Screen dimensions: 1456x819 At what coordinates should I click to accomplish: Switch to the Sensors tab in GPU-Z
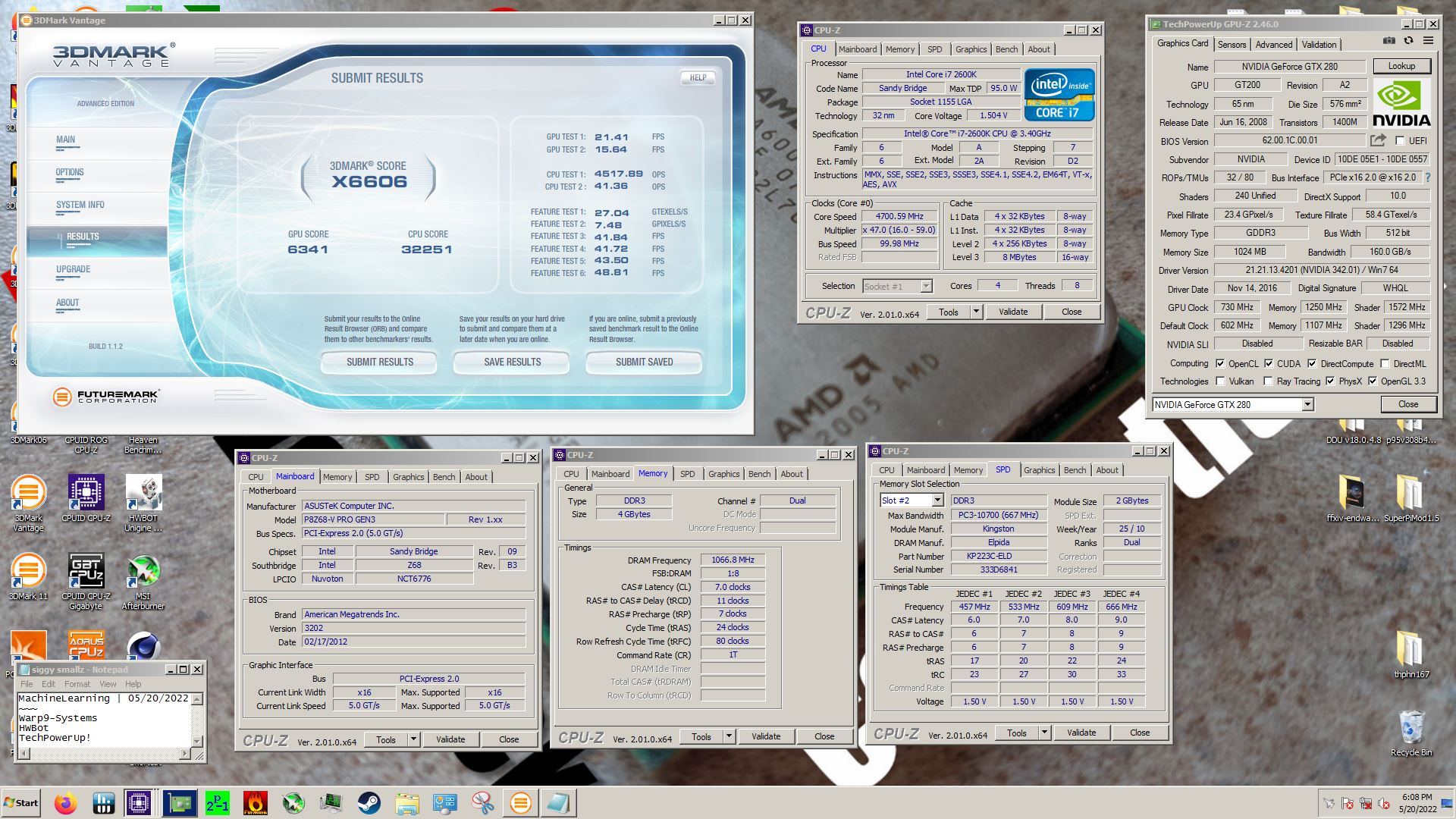(x=1232, y=45)
